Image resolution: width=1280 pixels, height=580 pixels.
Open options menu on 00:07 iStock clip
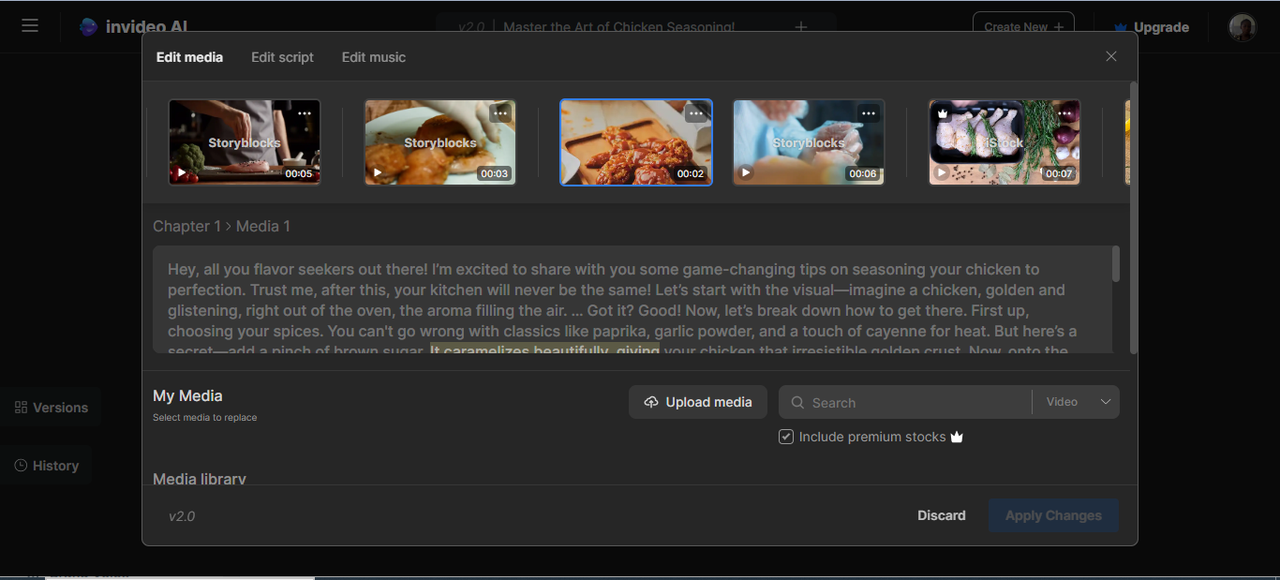pyautogui.click(x=1064, y=113)
